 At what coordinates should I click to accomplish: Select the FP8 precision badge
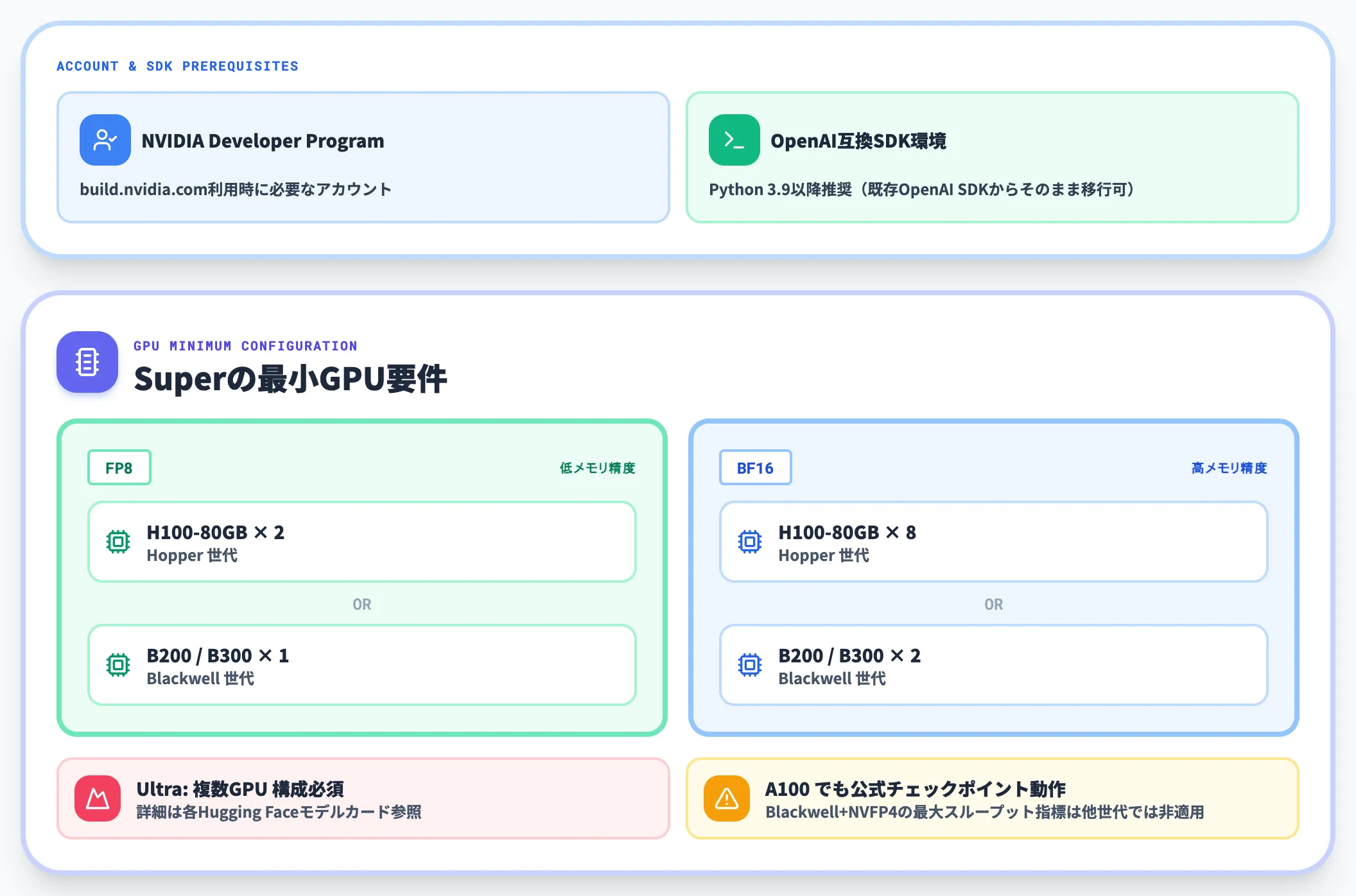[119, 468]
